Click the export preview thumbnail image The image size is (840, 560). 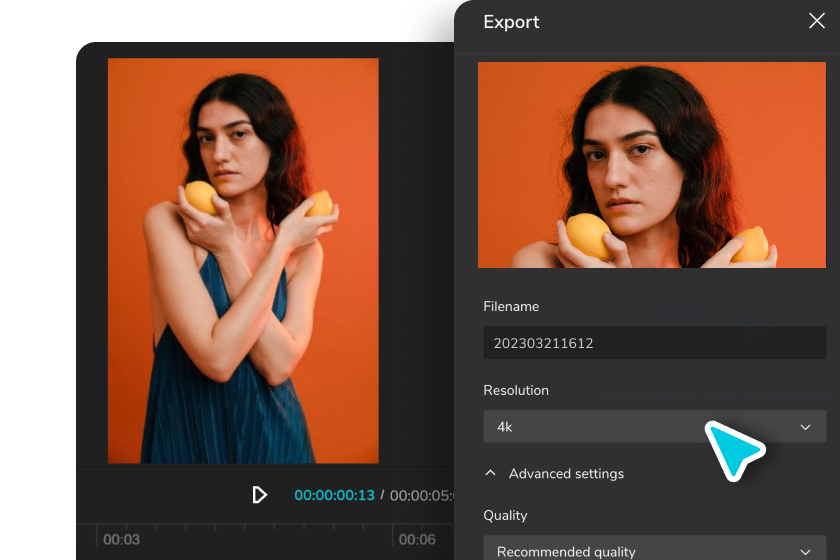click(x=654, y=165)
